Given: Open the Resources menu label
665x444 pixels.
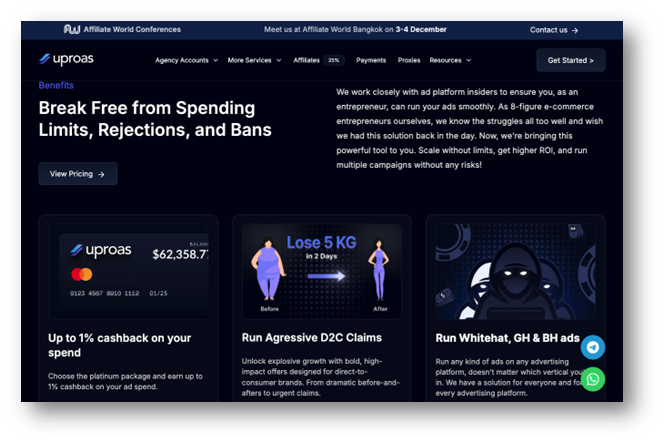Looking at the screenshot, I should coord(445,60).
